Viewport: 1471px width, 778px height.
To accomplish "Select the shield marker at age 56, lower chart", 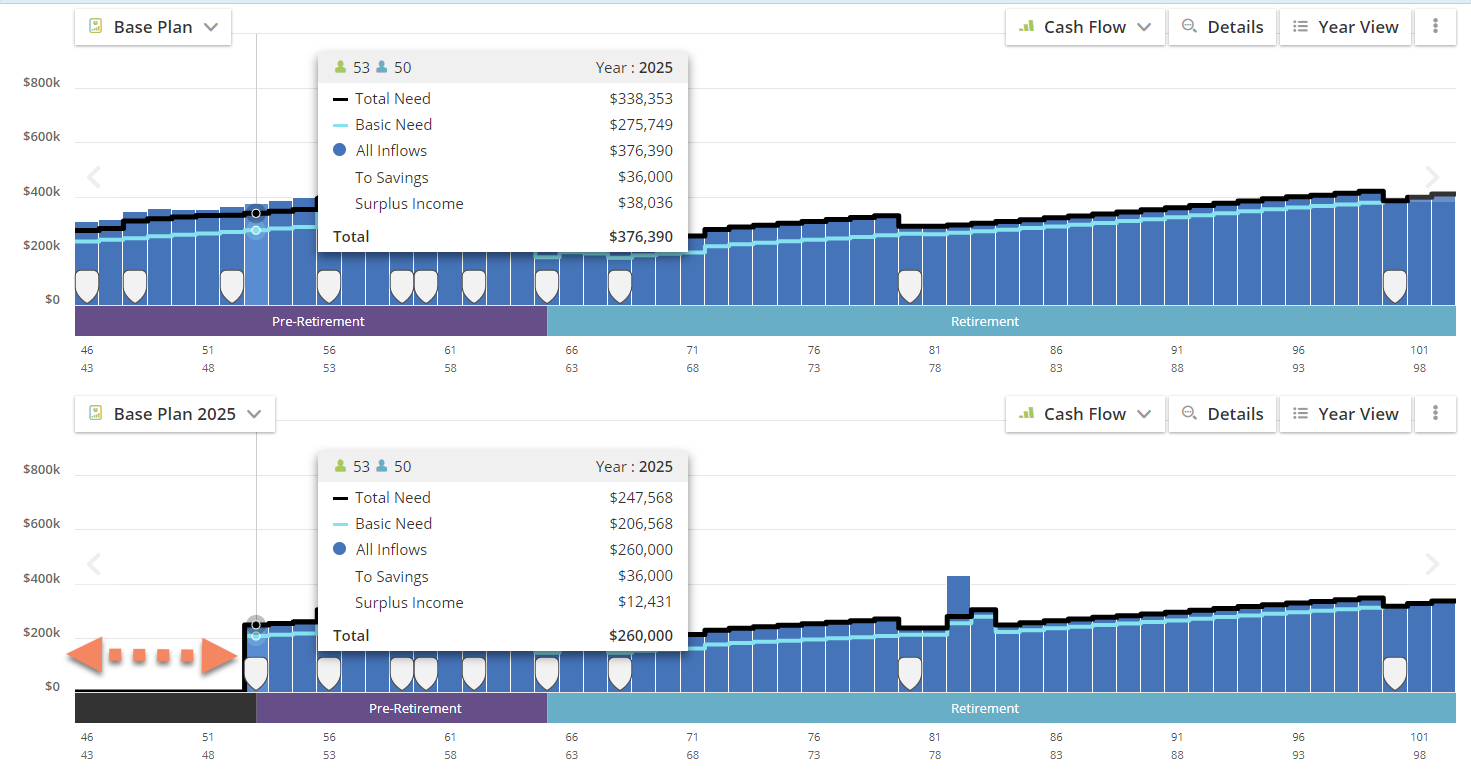I will point(329,673).
